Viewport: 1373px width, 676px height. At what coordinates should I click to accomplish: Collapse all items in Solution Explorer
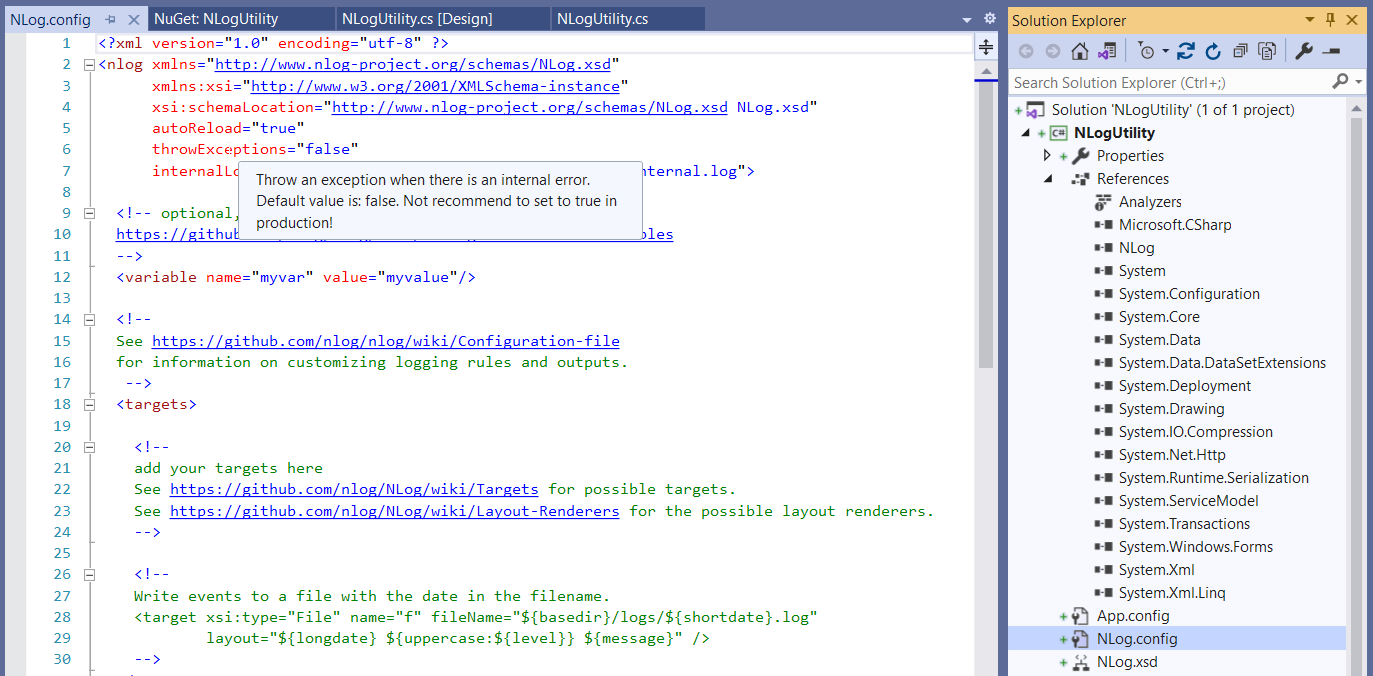click(1240, 51)
